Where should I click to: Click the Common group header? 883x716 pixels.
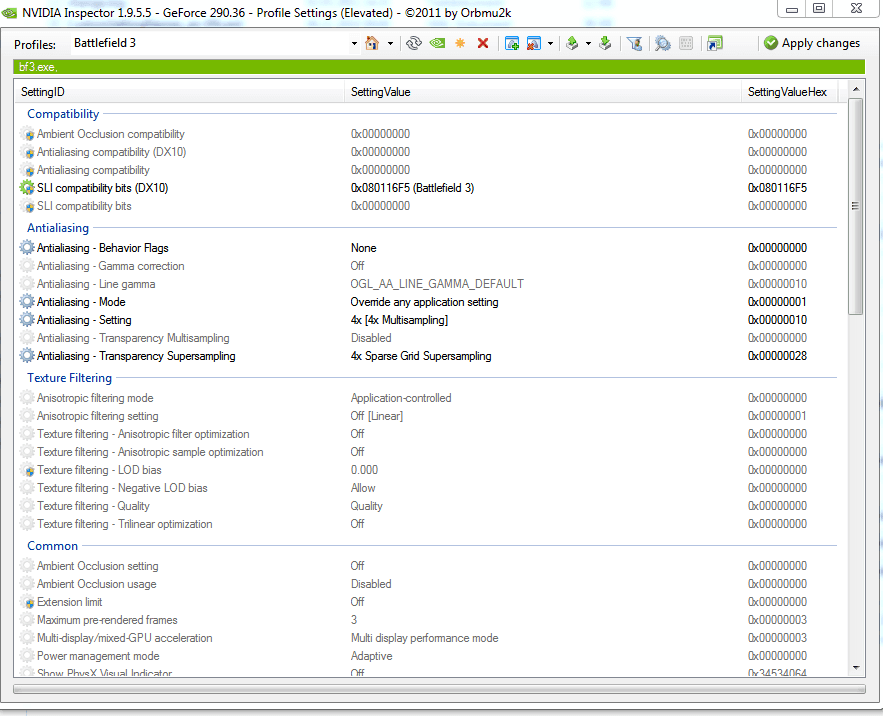[52, 546]
